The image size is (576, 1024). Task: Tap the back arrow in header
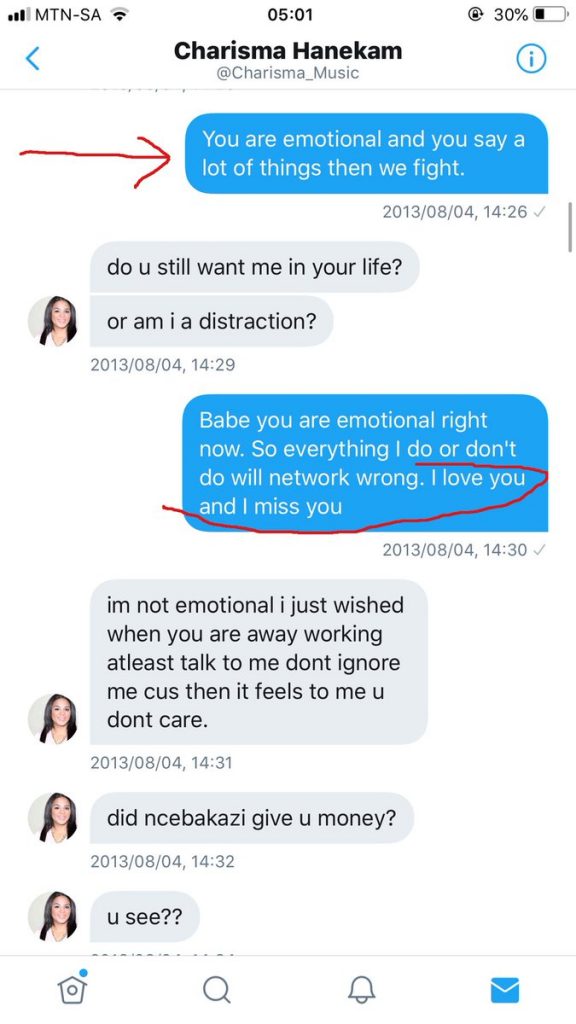tap(33, 59)
